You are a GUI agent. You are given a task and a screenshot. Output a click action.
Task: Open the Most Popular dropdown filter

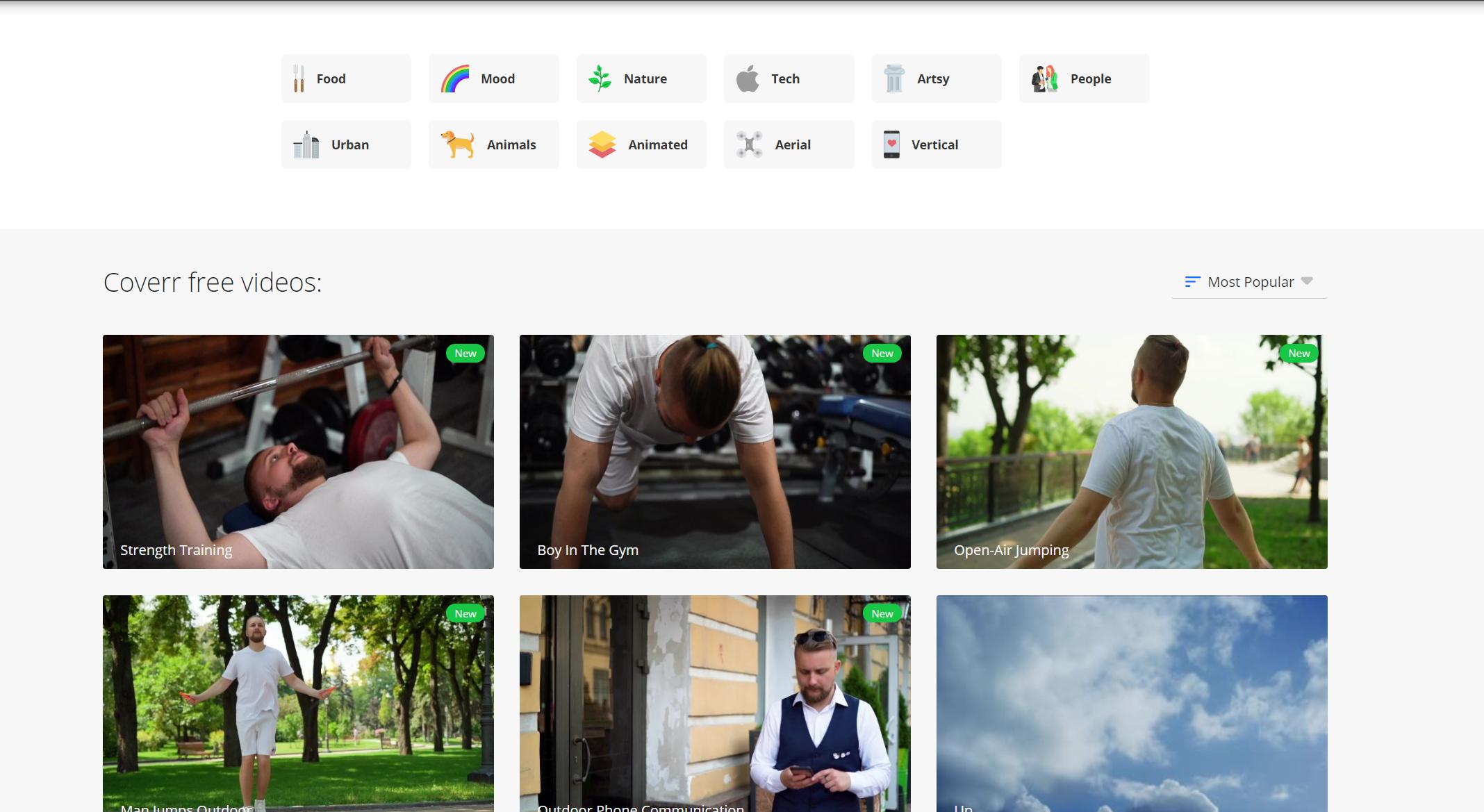pos(1250,281)
